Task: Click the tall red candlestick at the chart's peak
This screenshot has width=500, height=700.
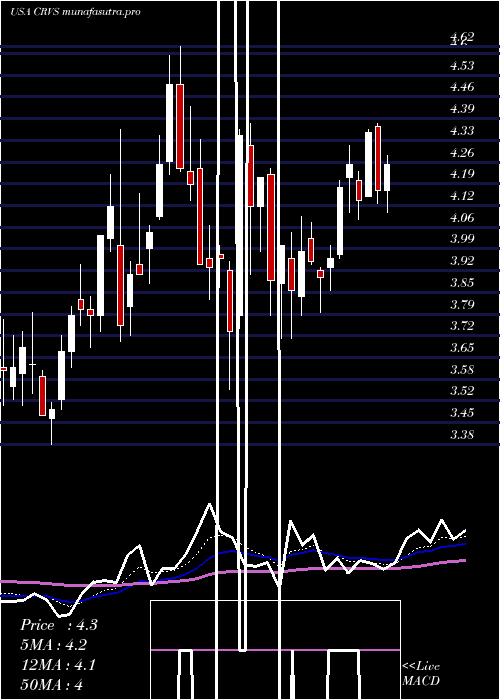Action: coord(180,126)
